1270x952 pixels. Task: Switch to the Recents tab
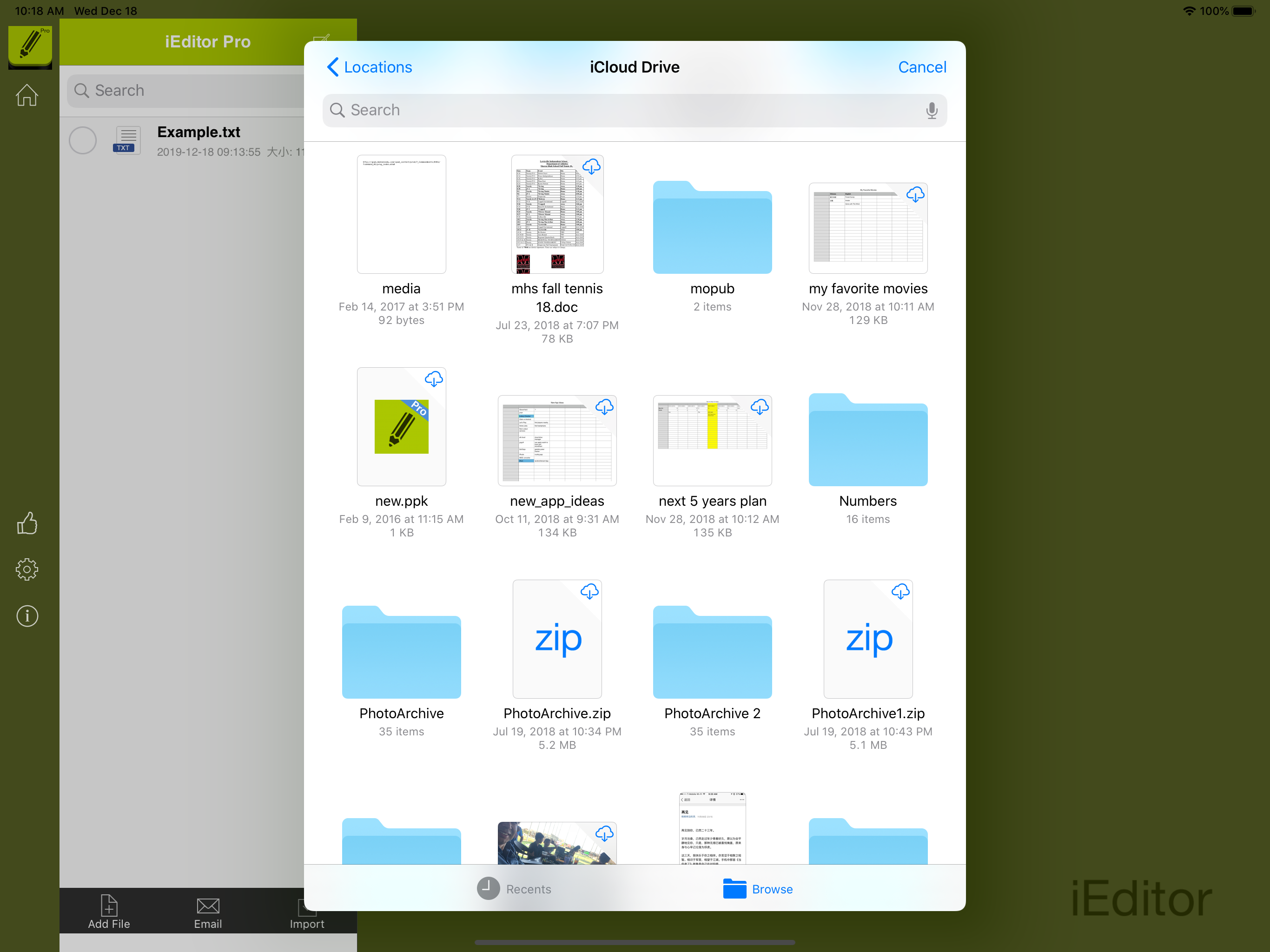click(x=514, y=888)
